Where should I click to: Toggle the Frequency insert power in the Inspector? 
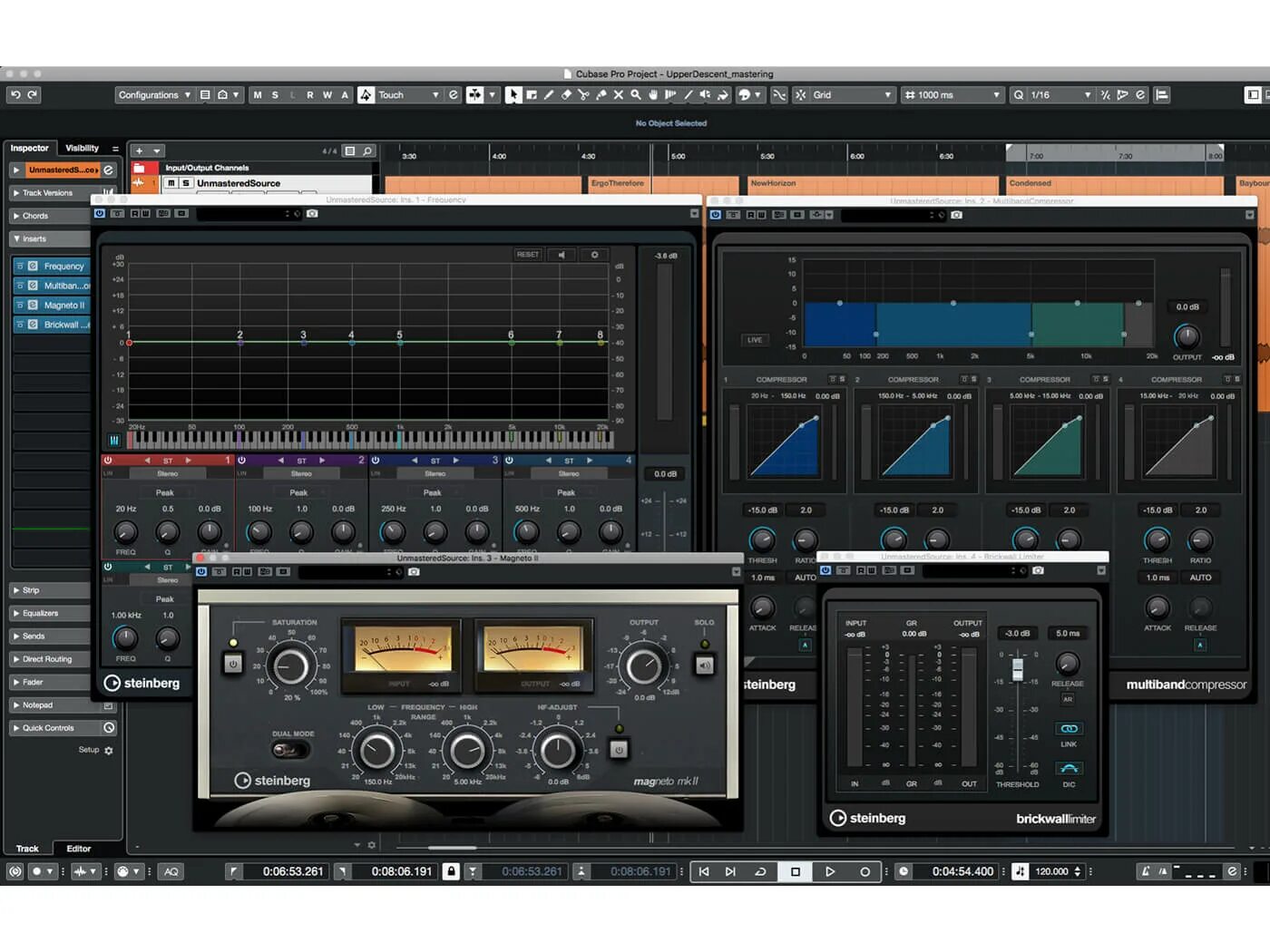(20, 266)
